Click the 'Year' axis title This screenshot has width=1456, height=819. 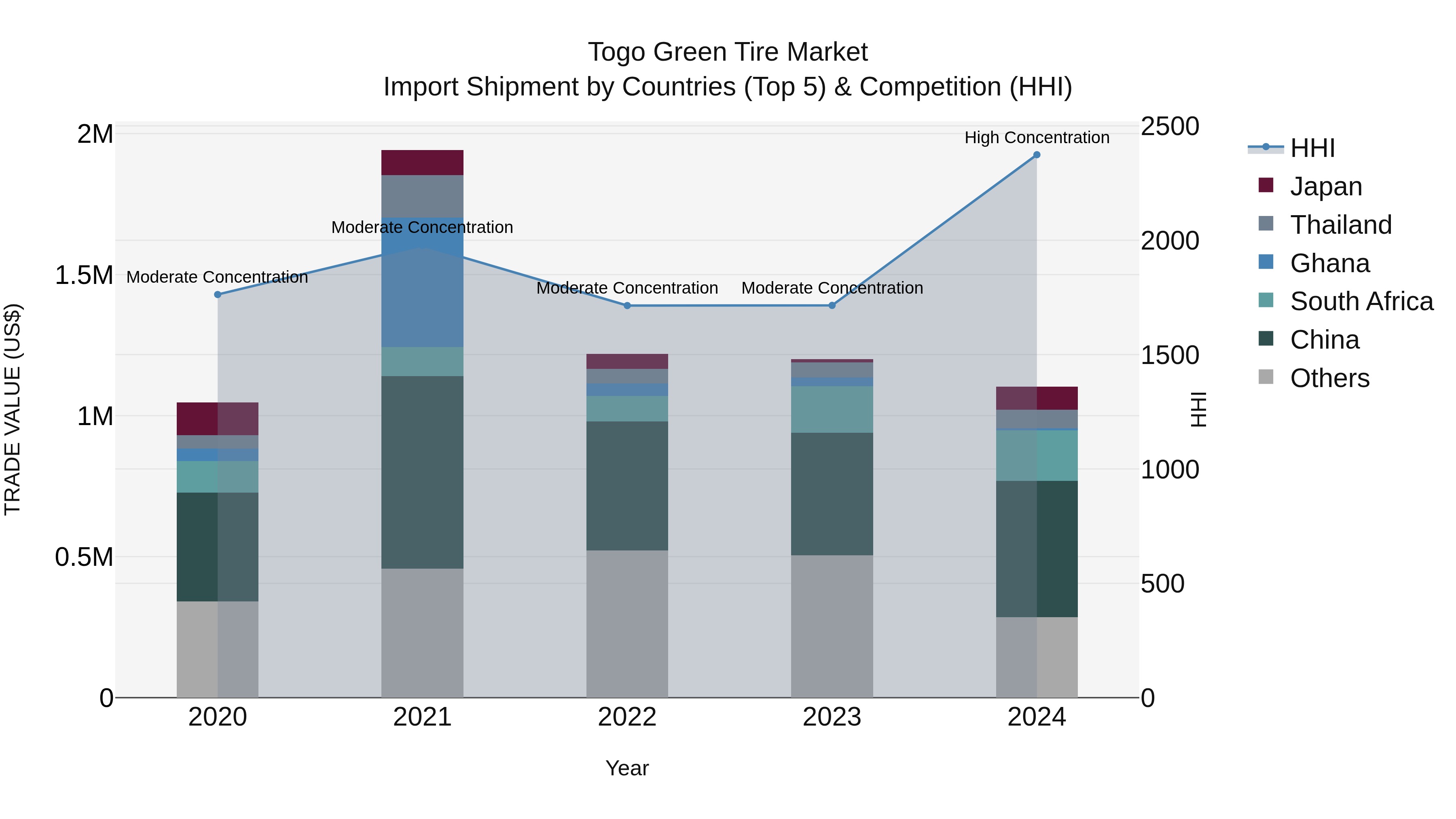[627, 768]
